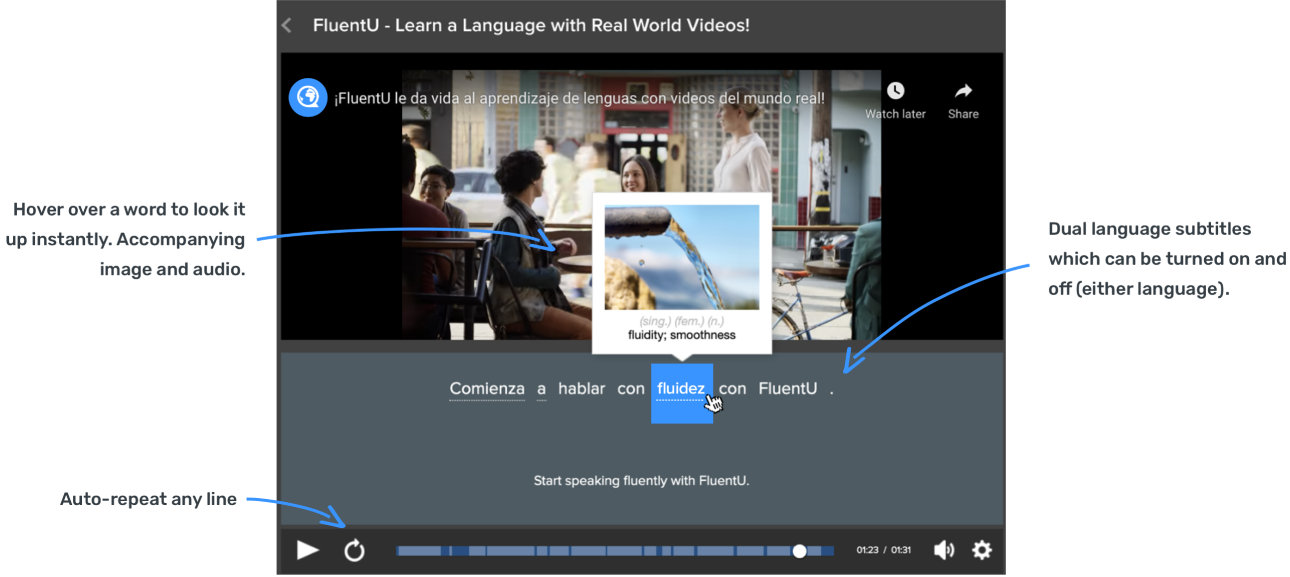The height and width of the screenshot is (577, 1290).
Task: Click the video title text in the player
Action: point(579,98)
